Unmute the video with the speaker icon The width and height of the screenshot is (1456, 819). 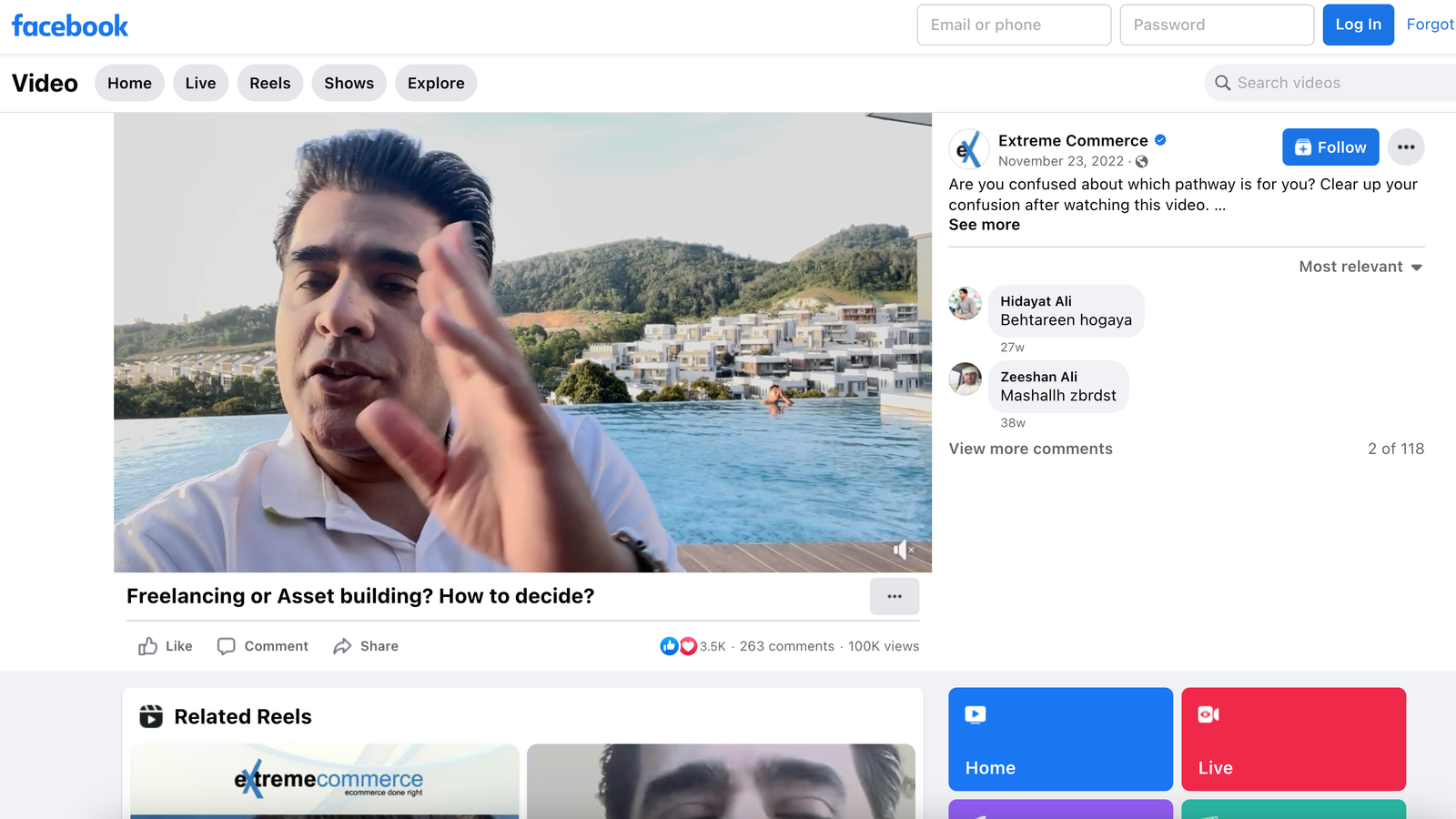(x=902, y=550)
